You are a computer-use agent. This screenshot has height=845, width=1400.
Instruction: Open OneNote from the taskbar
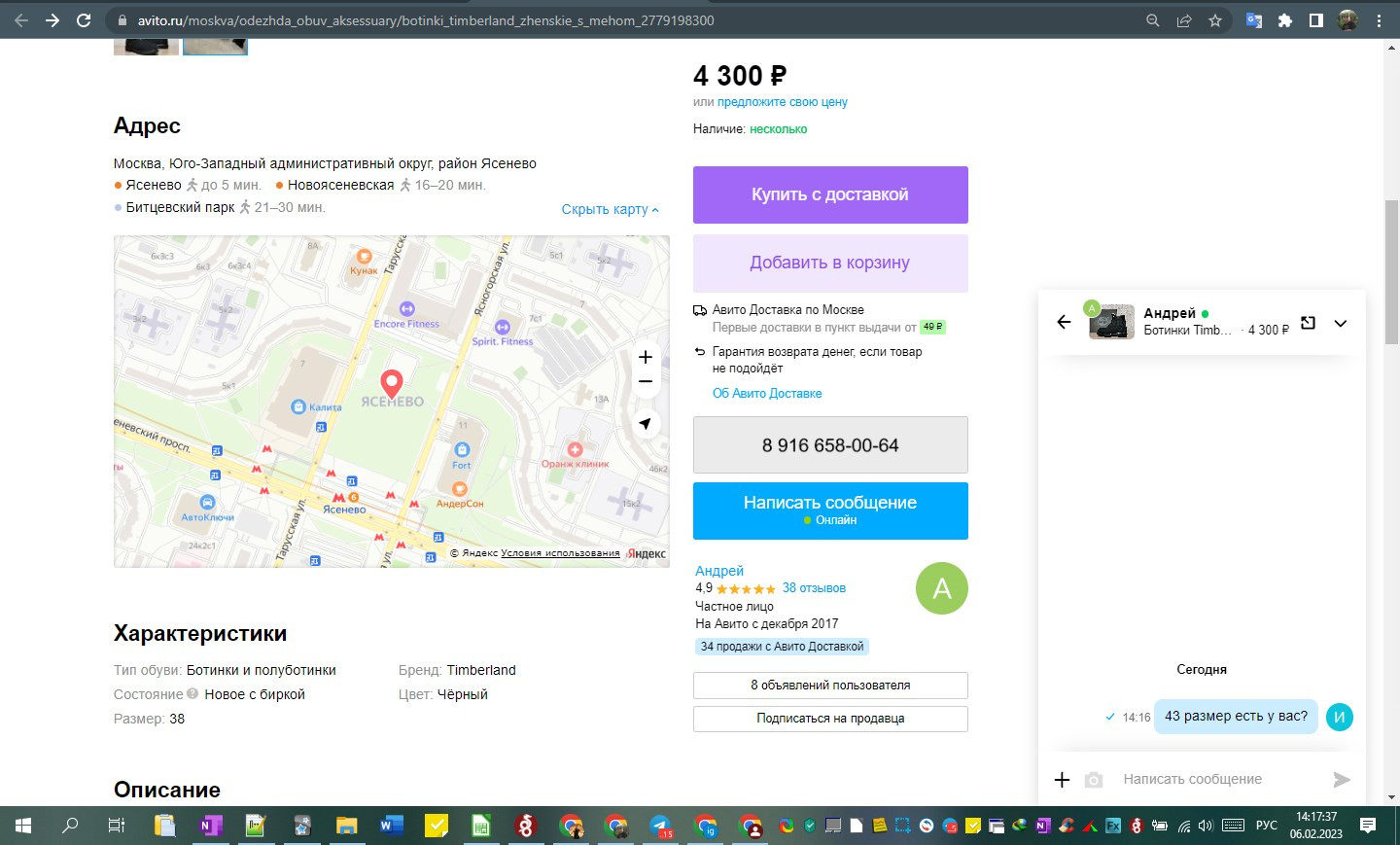coord(210,826)
